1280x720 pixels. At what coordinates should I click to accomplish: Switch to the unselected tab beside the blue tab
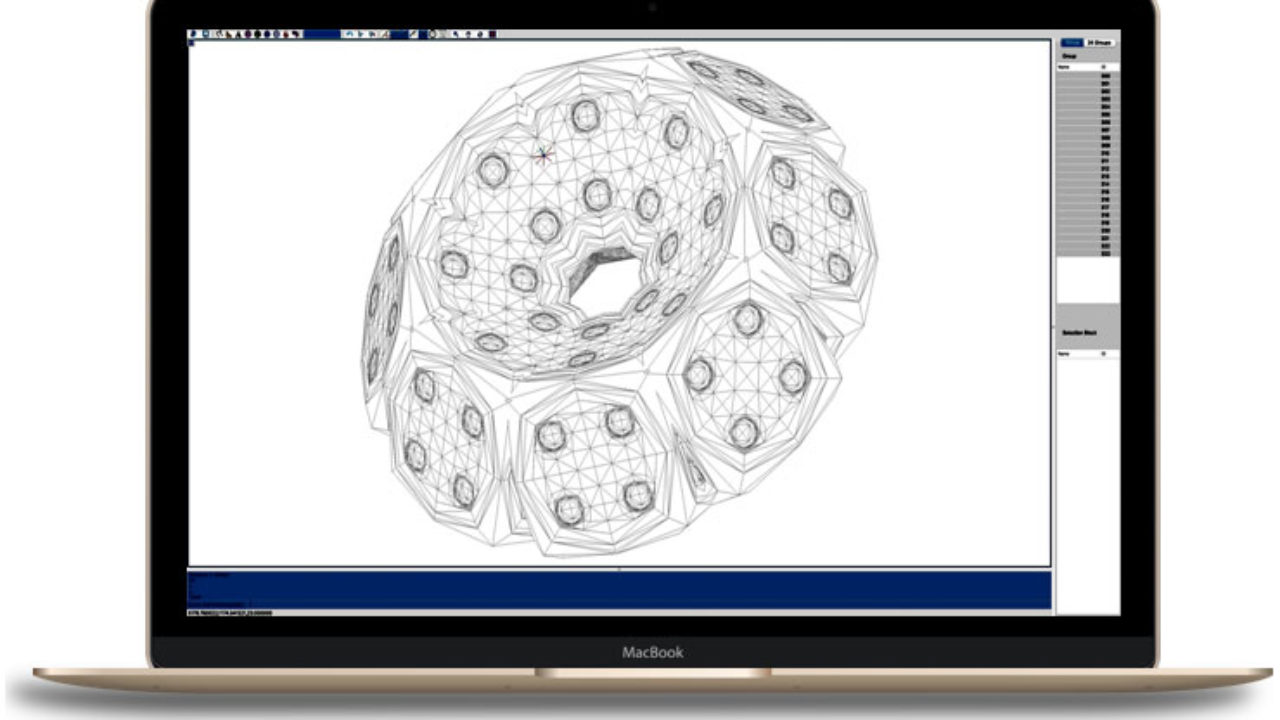pos(1101,43)
